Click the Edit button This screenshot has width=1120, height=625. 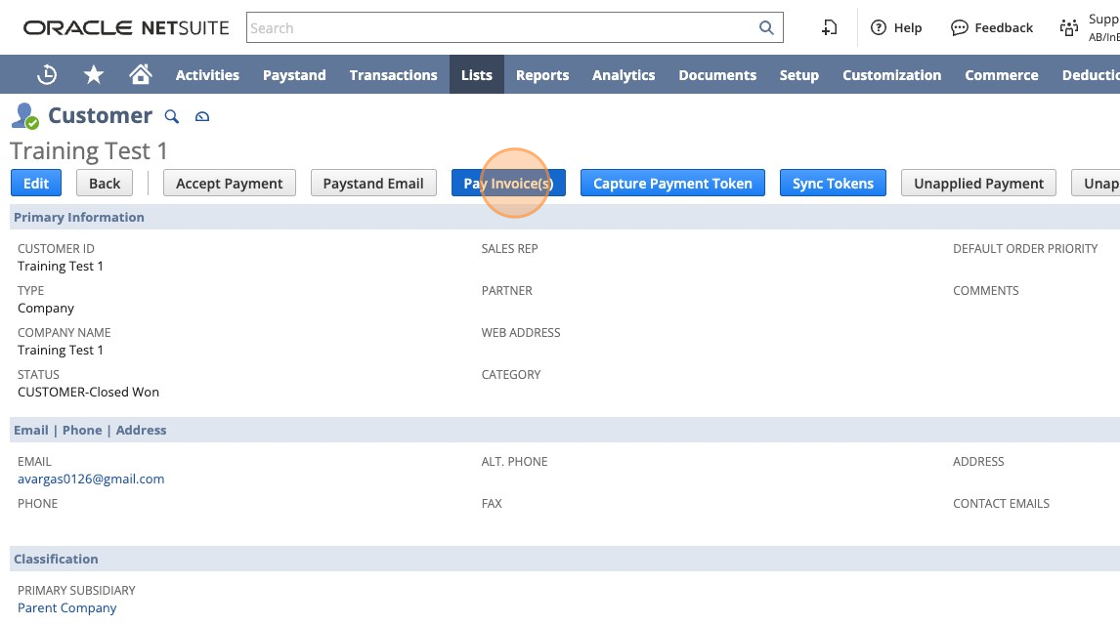pyautogui.click(x=36, y=183)
